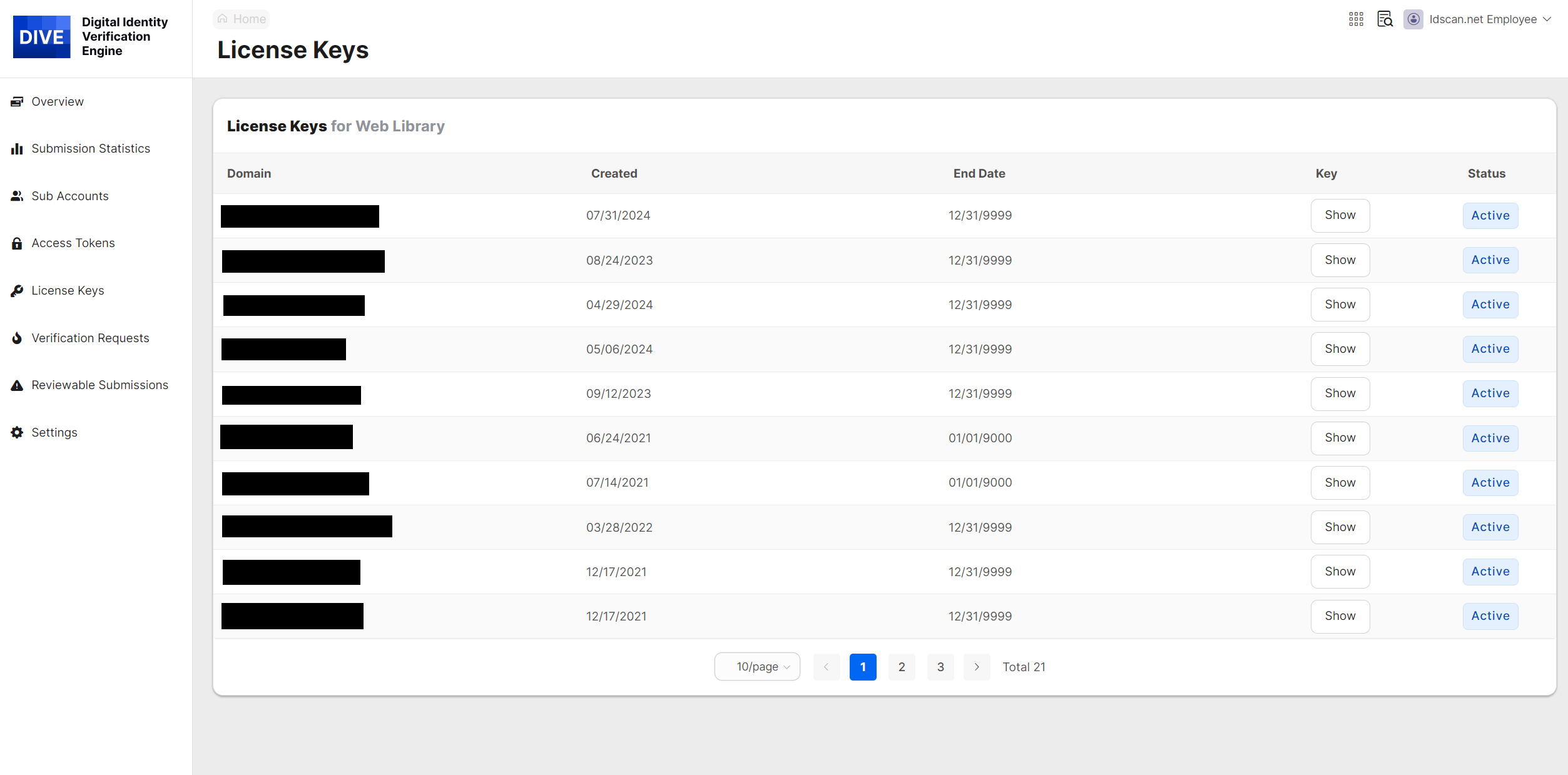1568x775 pixels.
Task: Click the document search icon
Action: click(1385, 19)
